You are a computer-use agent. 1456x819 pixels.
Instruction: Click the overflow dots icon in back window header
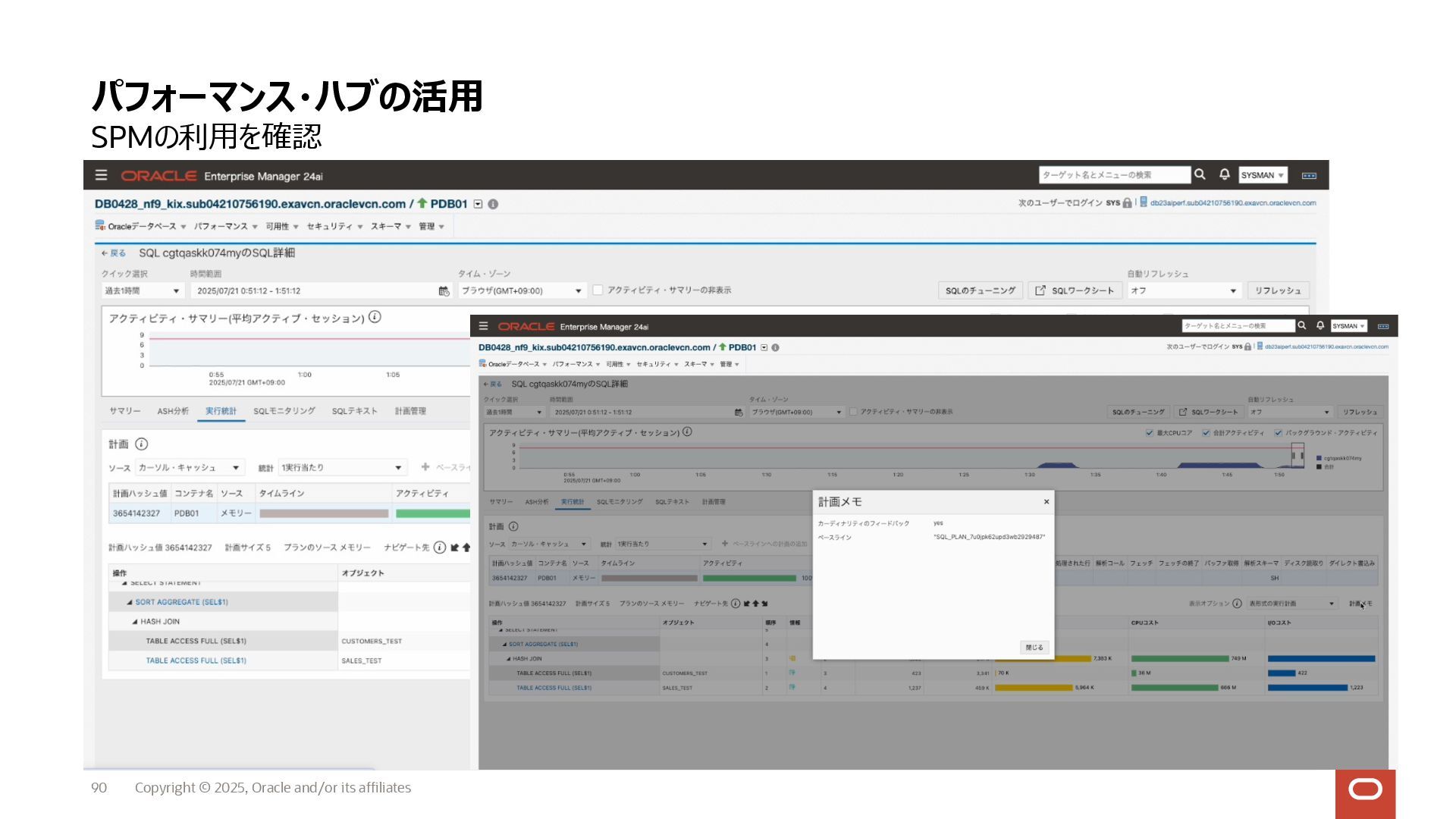point(1309,175)
